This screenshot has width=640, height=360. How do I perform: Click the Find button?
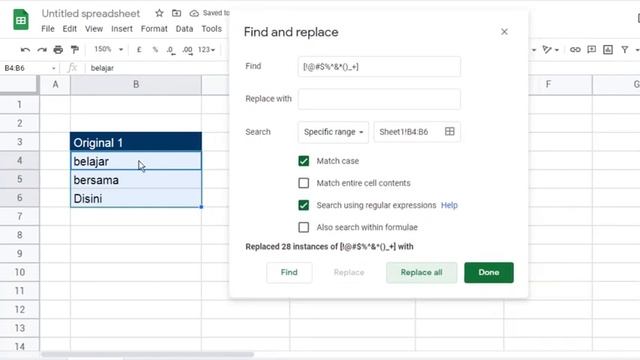click(289, 272)
